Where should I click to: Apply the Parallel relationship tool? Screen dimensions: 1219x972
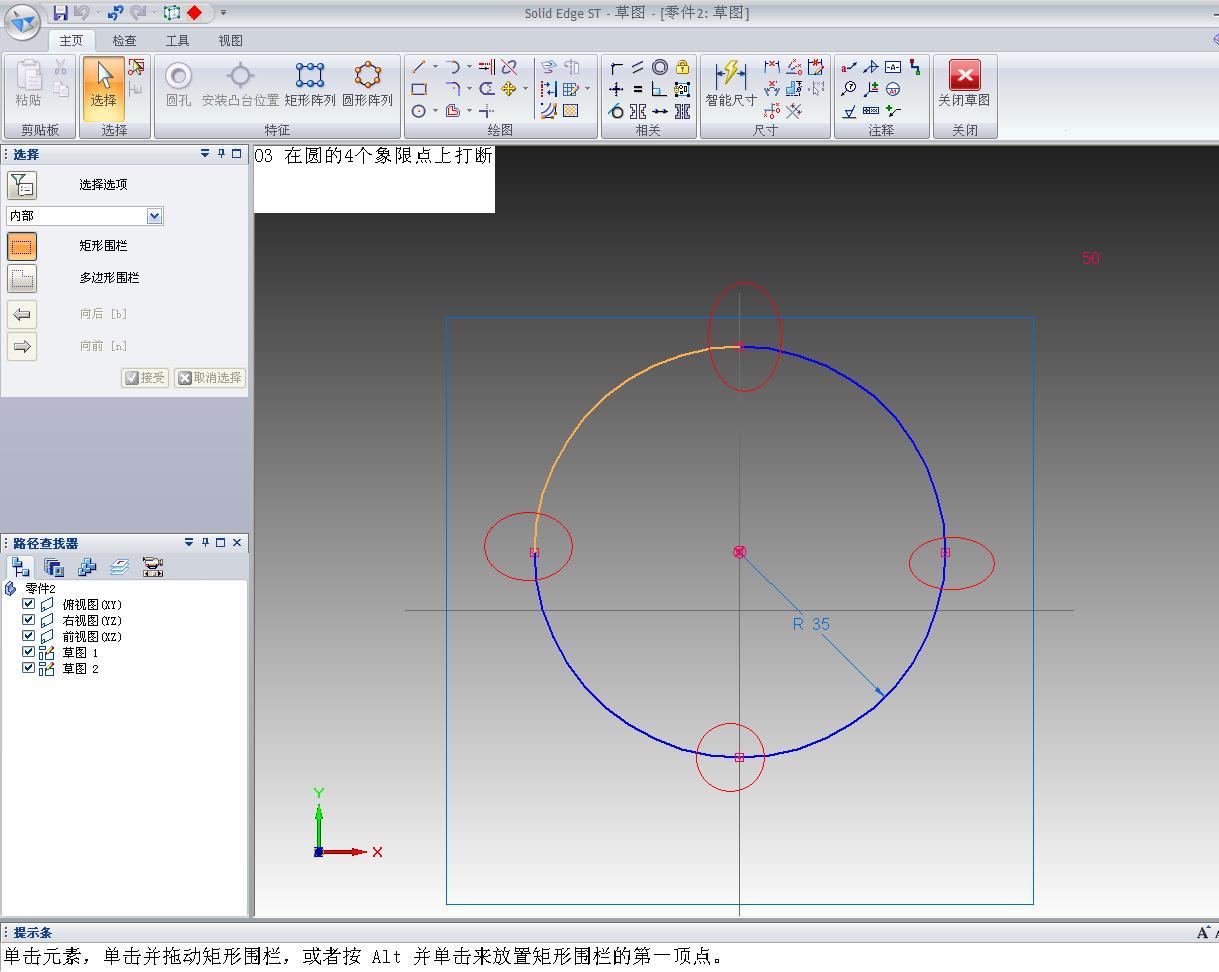click(x=638, y=67)
